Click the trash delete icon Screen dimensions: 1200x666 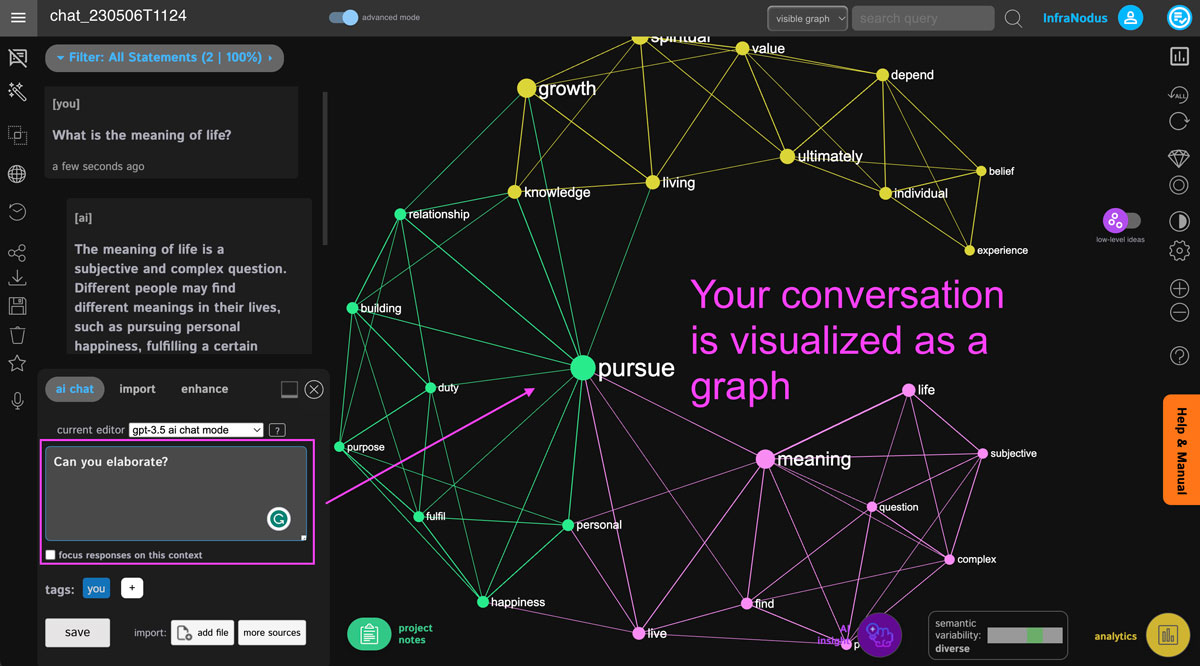[17, 334]
